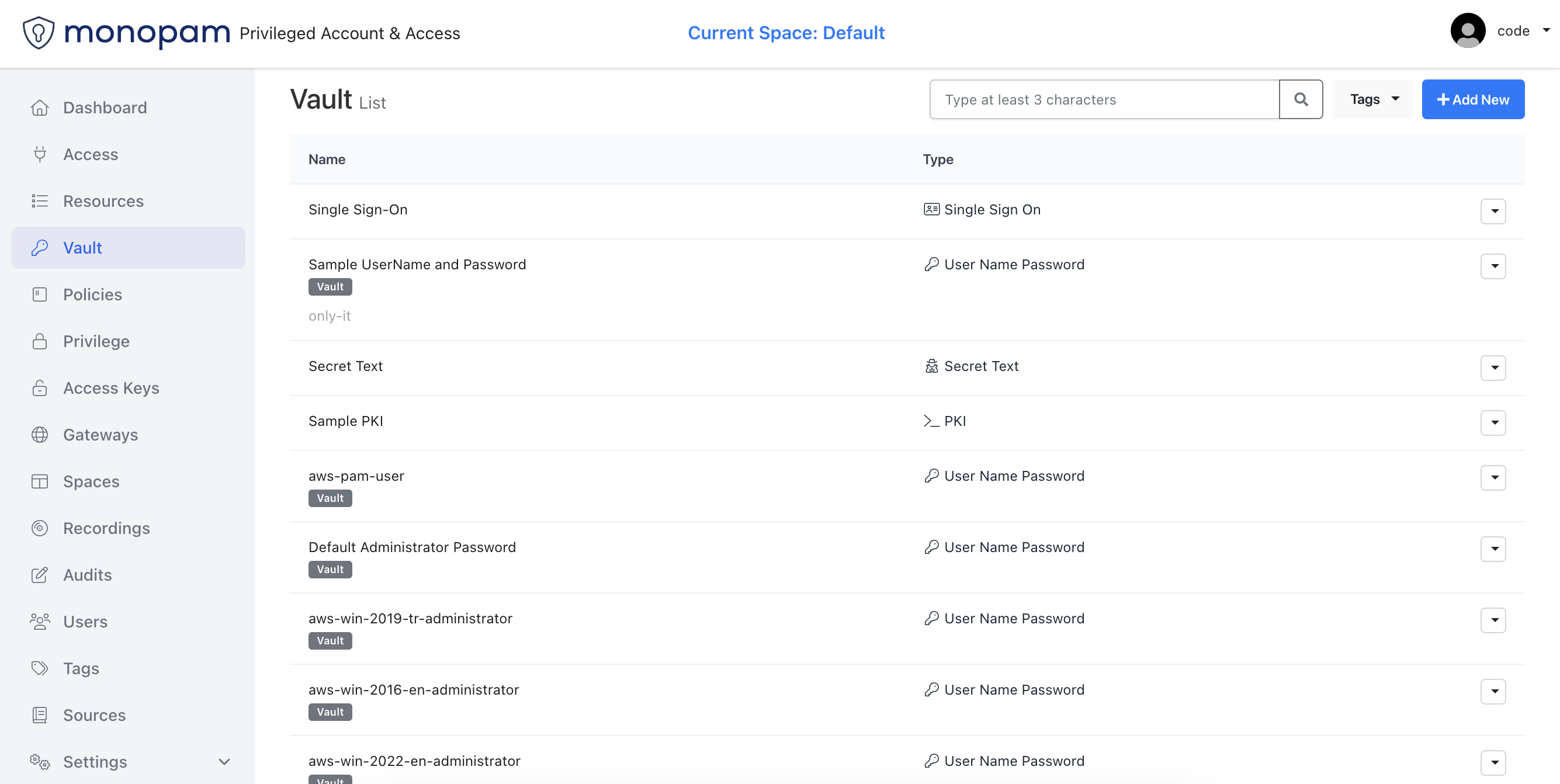Click the Add New button
Viewport: 1560px width, 784px height.
click(x=1472, y=99)
